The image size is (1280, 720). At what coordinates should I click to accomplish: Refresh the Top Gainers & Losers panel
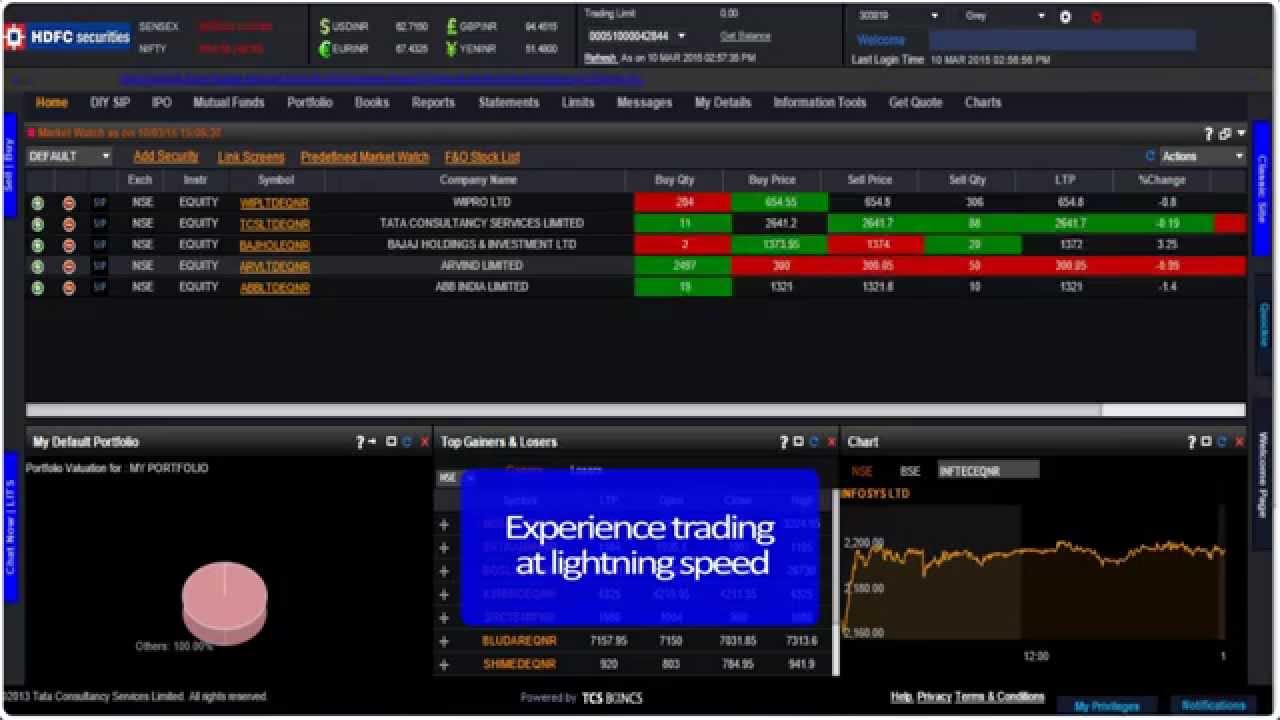[x=814, y=442]
